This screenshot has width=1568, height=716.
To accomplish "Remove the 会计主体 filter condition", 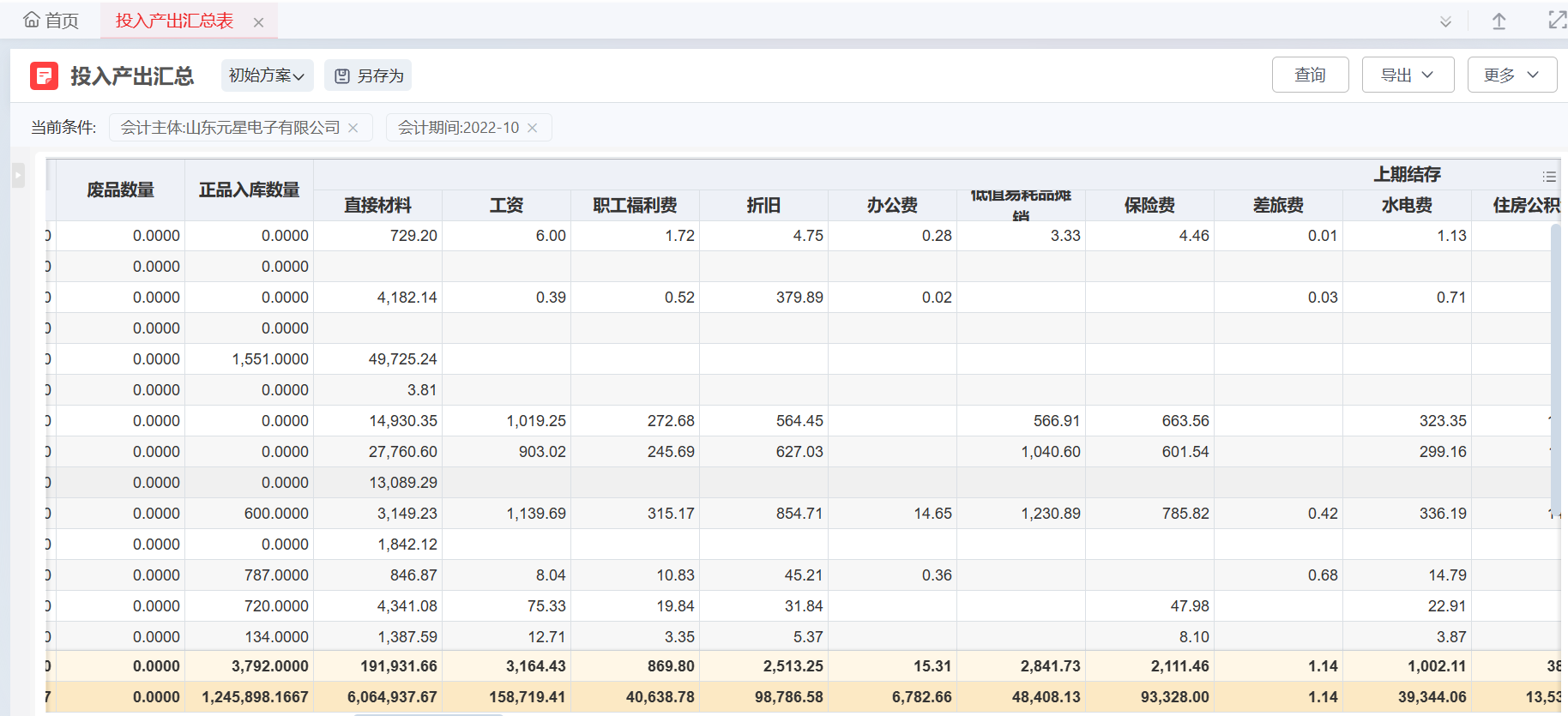I will coord(353,128).
